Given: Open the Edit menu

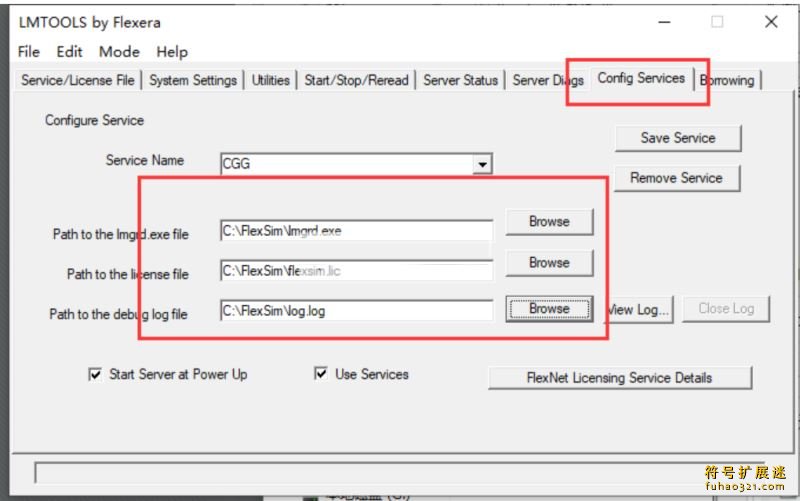Looking at the screenshot, I should click(69, 52).
